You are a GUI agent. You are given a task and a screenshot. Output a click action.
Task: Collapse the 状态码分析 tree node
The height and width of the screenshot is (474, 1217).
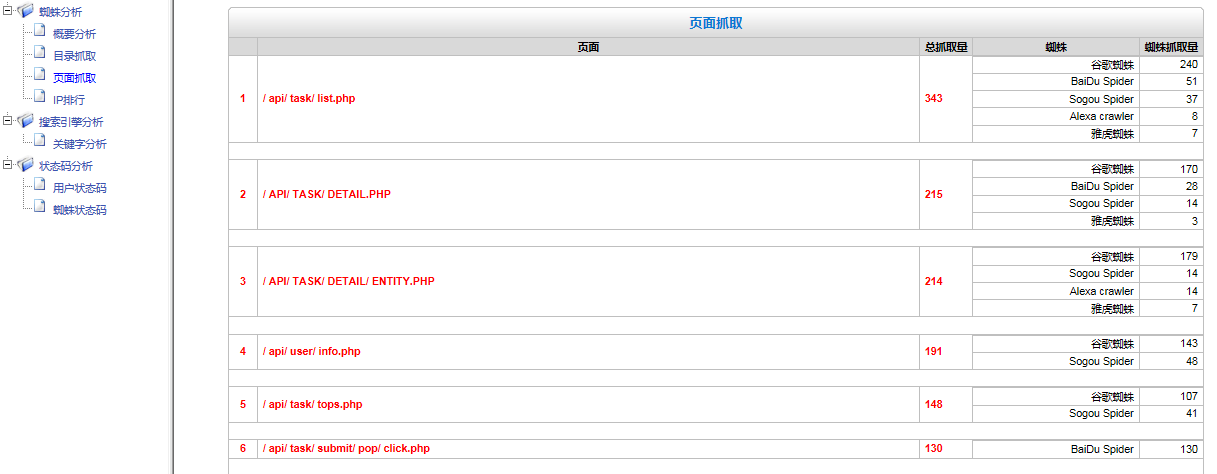(x=8, y=165)
